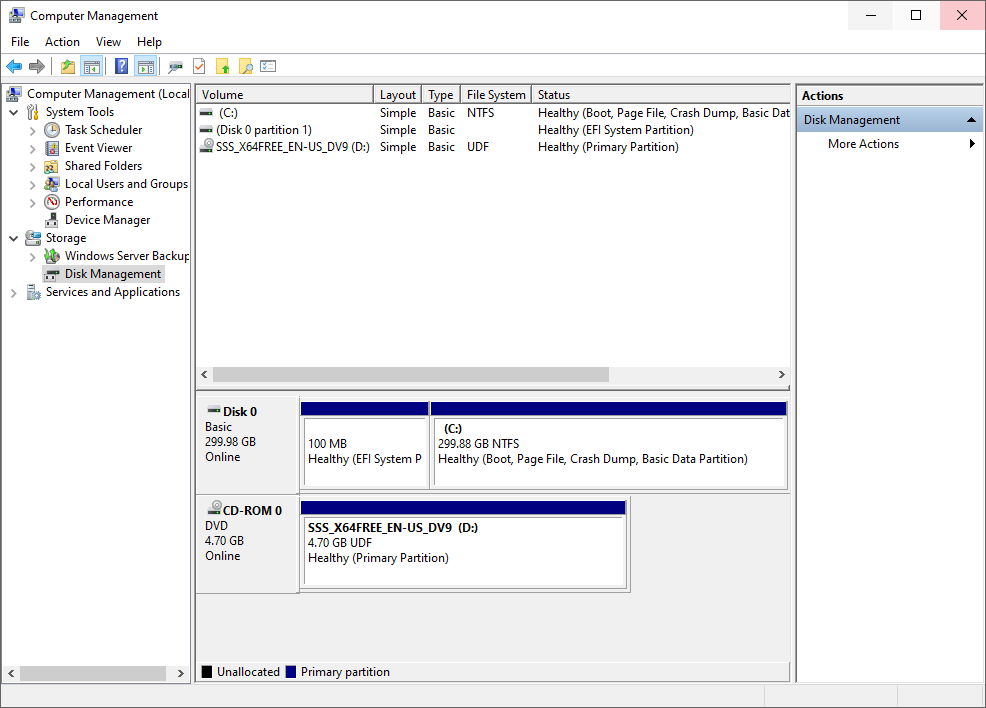This screenshot has height=708, width=986.
Task: Select Performance in the System Tools tree
Action: click(98, 202)
